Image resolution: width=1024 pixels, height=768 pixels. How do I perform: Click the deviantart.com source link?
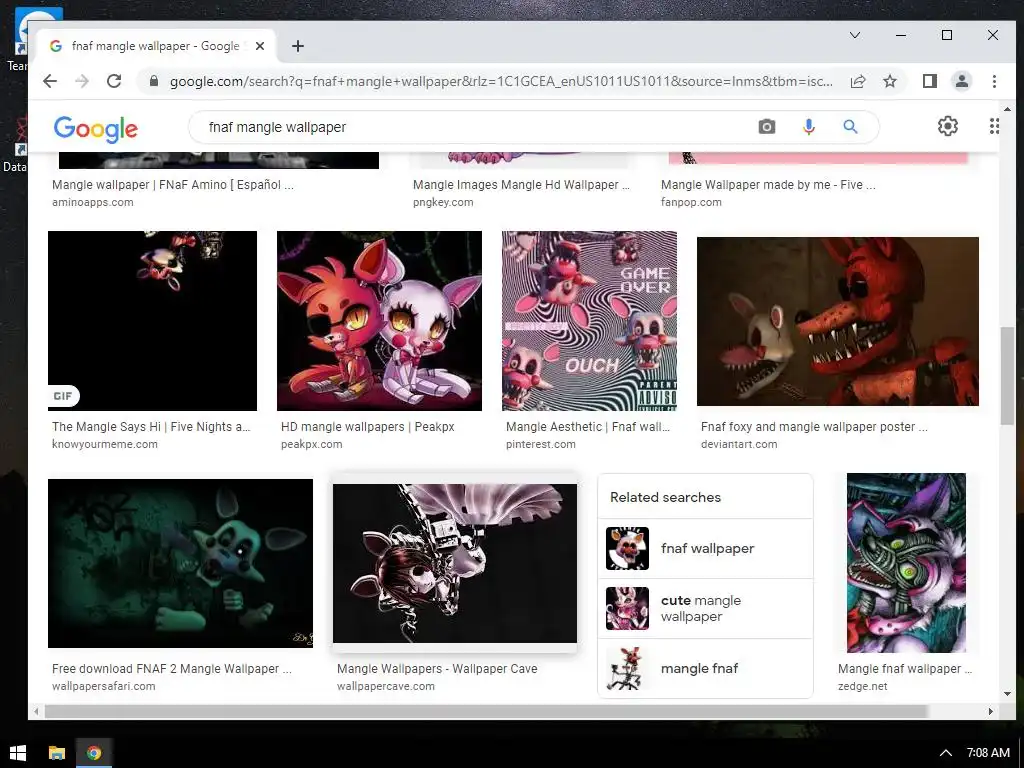(x=739, y=444)
